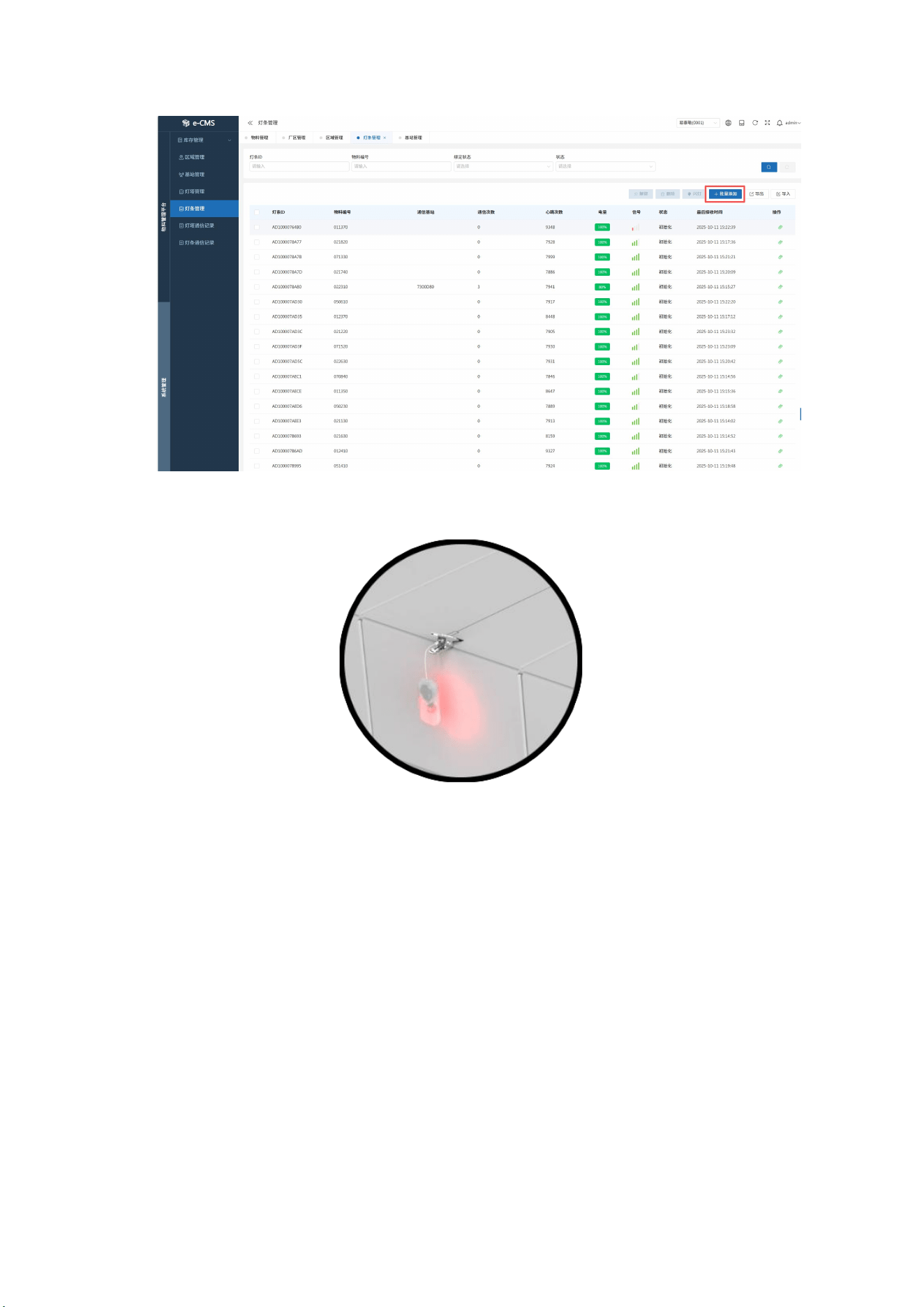Screen dimensions: 924x1307
Task: Click the link icon for row AD100007AD35
Action: [x=780, y=317]
